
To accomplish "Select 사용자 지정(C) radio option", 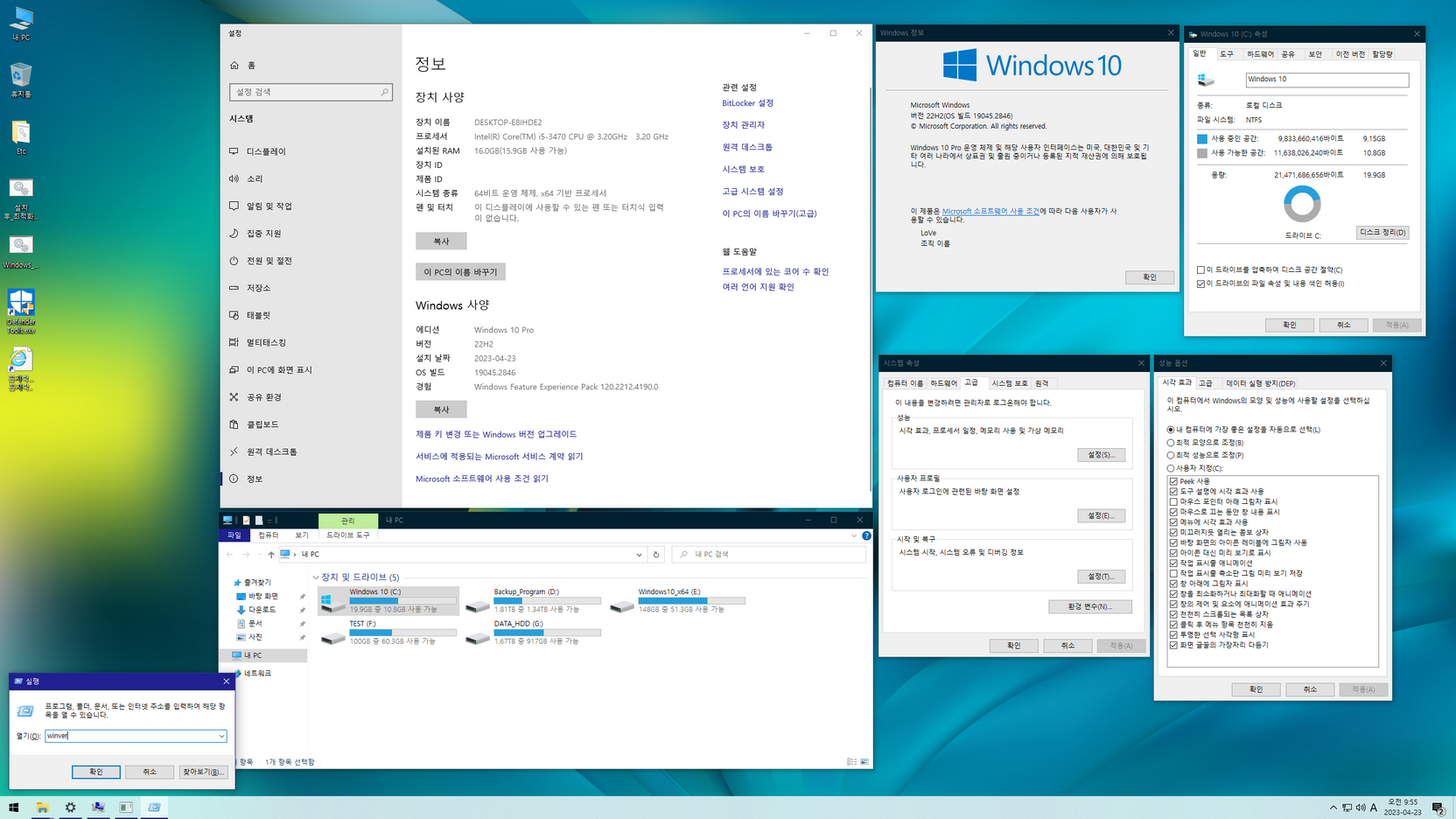I will click(x=1171, y=468).
